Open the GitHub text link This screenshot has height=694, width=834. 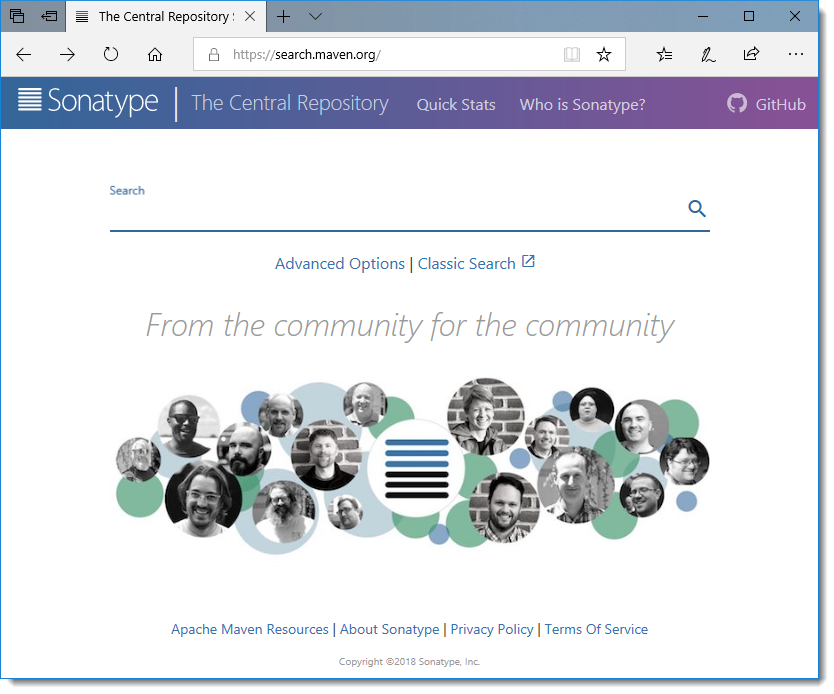tap(780, 105)
